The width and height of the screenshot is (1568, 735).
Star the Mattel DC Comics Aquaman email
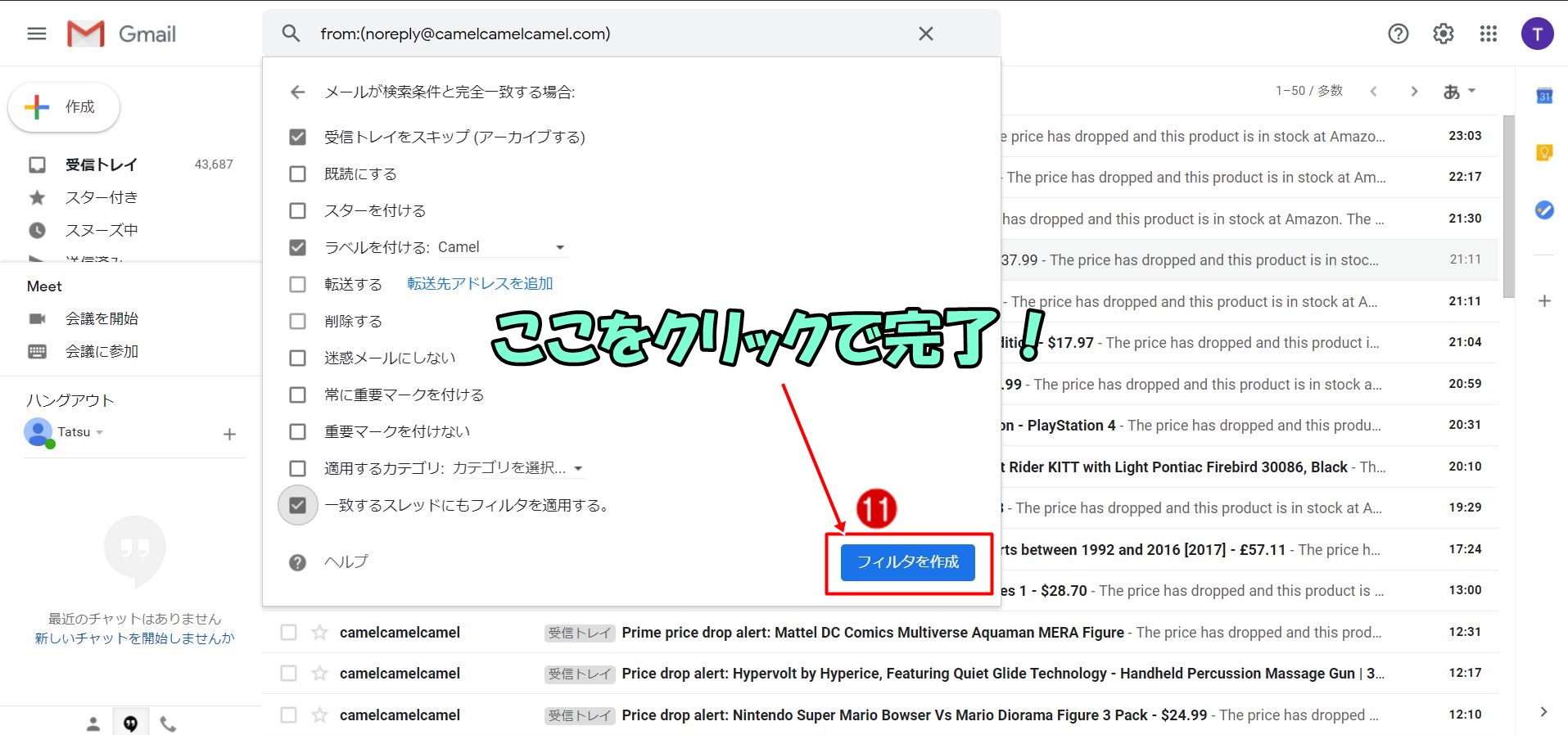(319, 632)
